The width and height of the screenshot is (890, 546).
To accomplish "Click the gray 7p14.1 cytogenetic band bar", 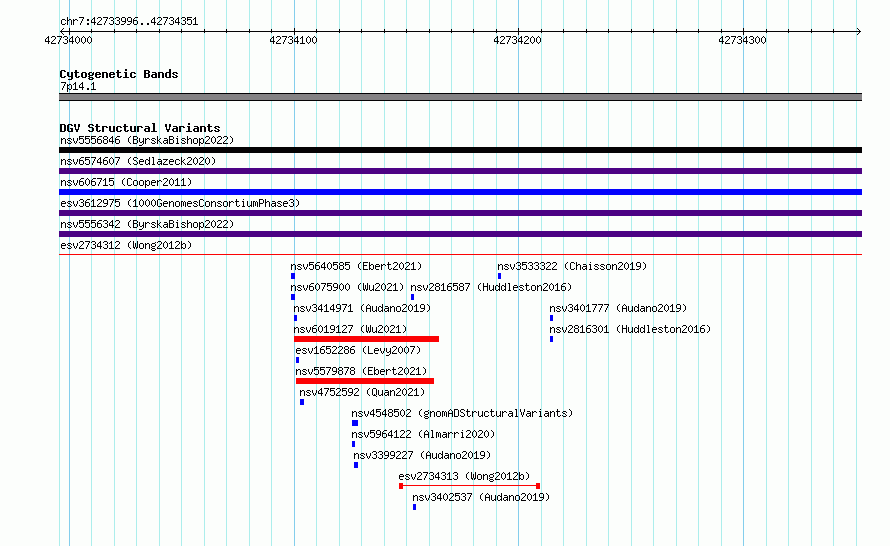I will coord(460,97).
